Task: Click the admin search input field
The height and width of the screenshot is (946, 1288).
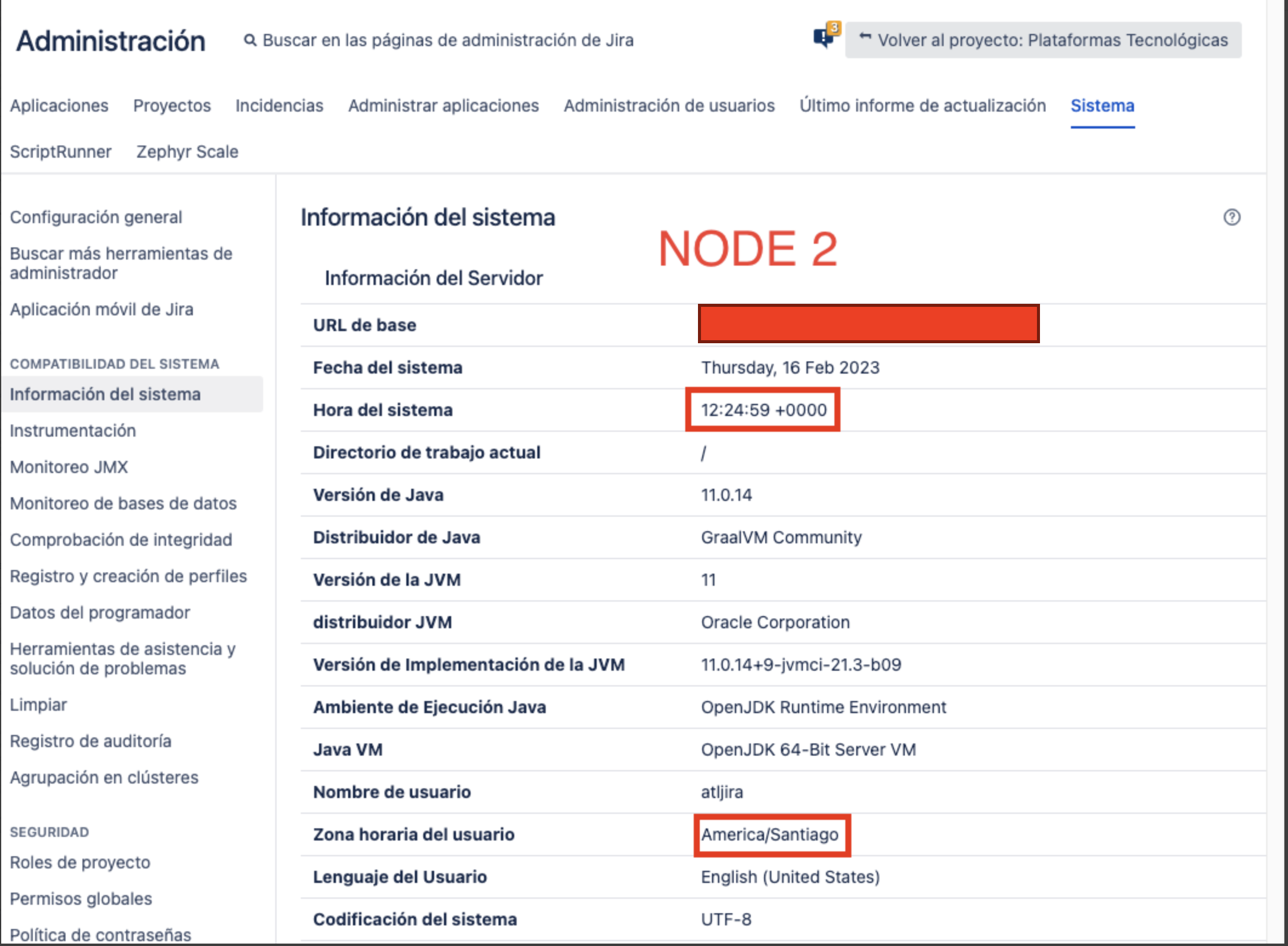Action: (x=448, y=40)
